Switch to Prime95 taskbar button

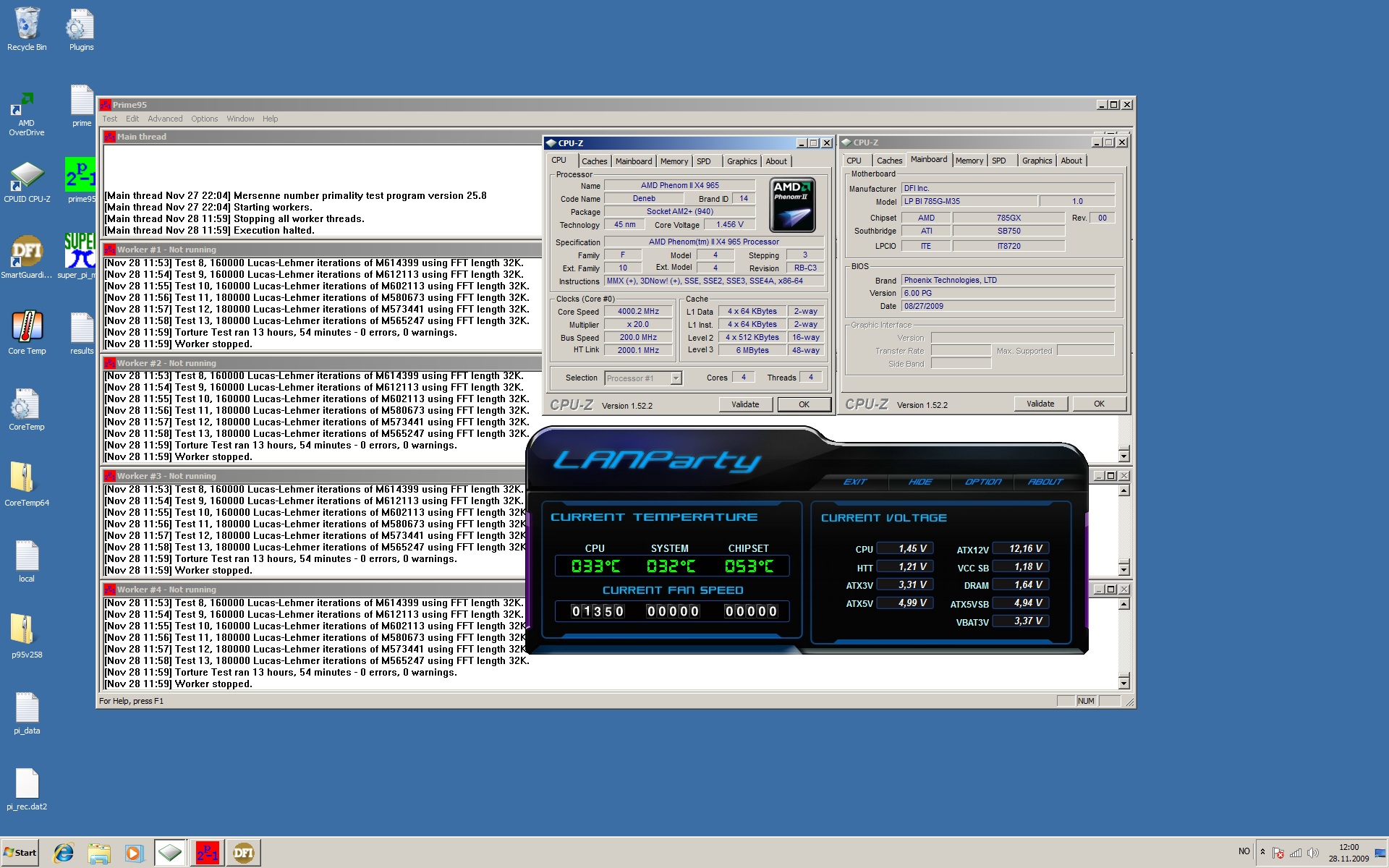pos(207,853)
